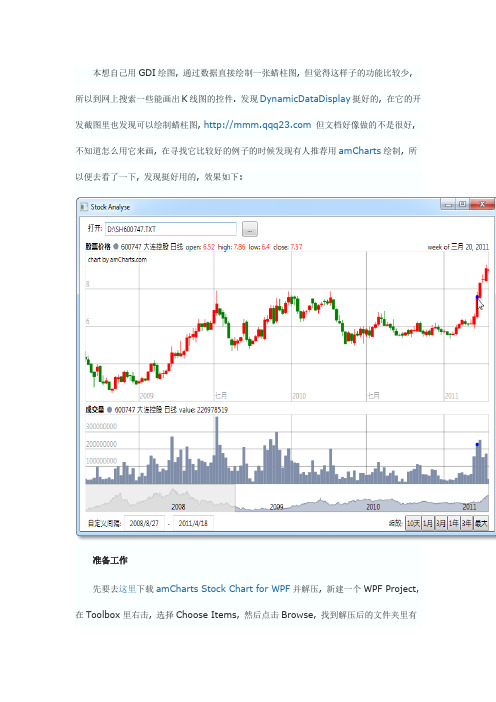
Task: Click the blue cursor dot on volume chart
Action: (x=477, y=445)
